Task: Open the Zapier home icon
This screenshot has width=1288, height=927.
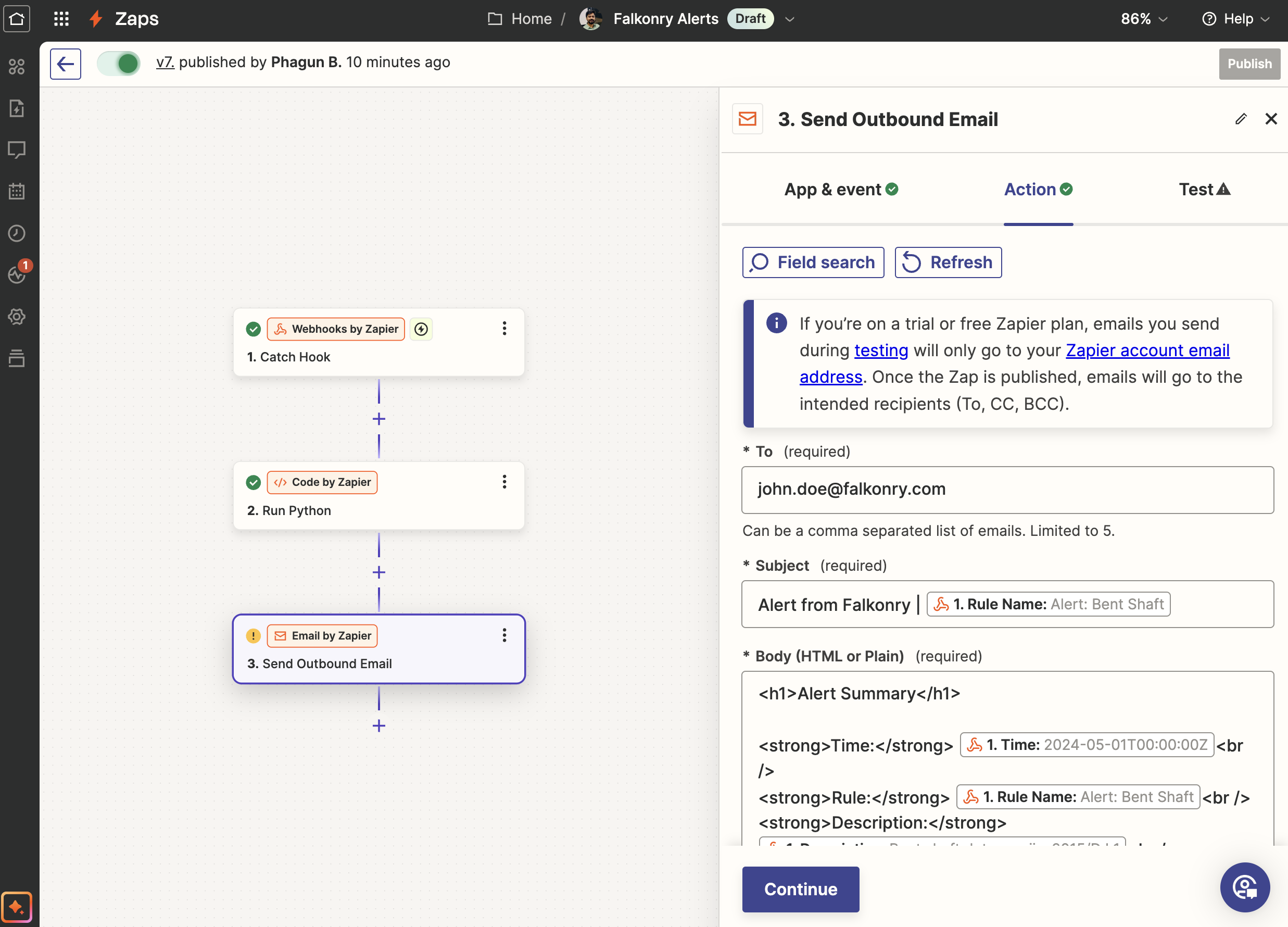Action: pos(17,19)
